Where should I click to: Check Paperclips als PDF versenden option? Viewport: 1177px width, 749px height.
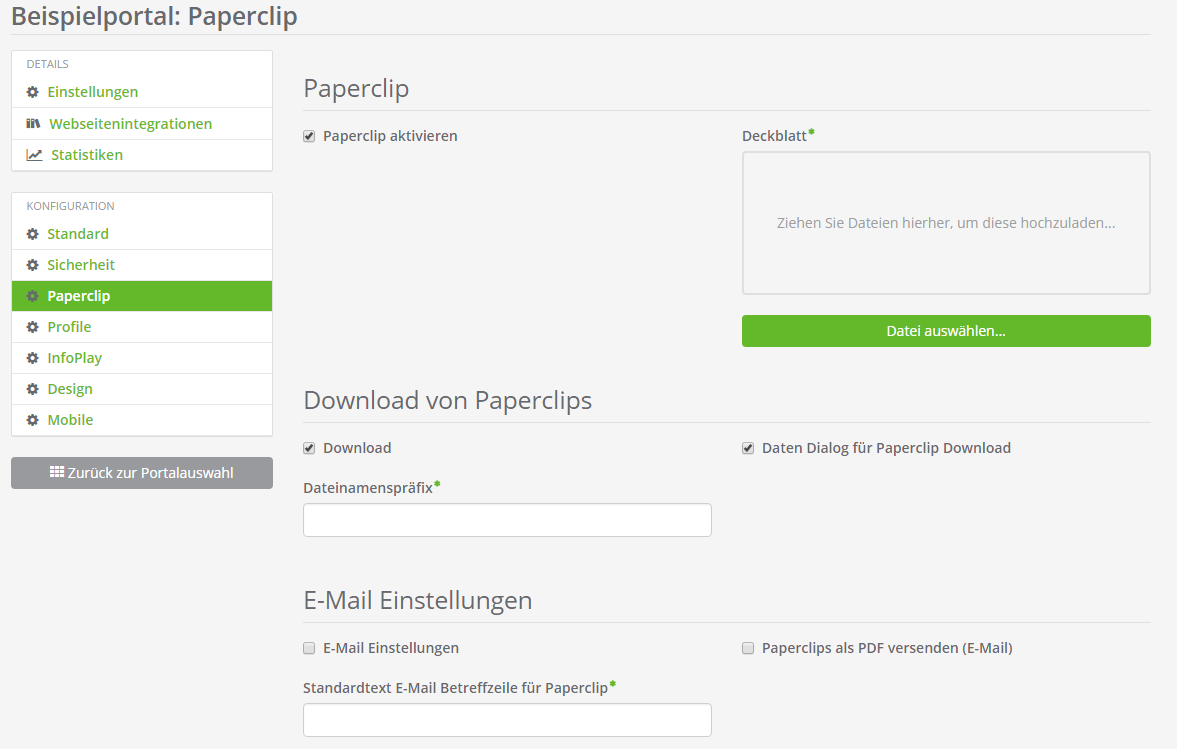click(748, 648)
